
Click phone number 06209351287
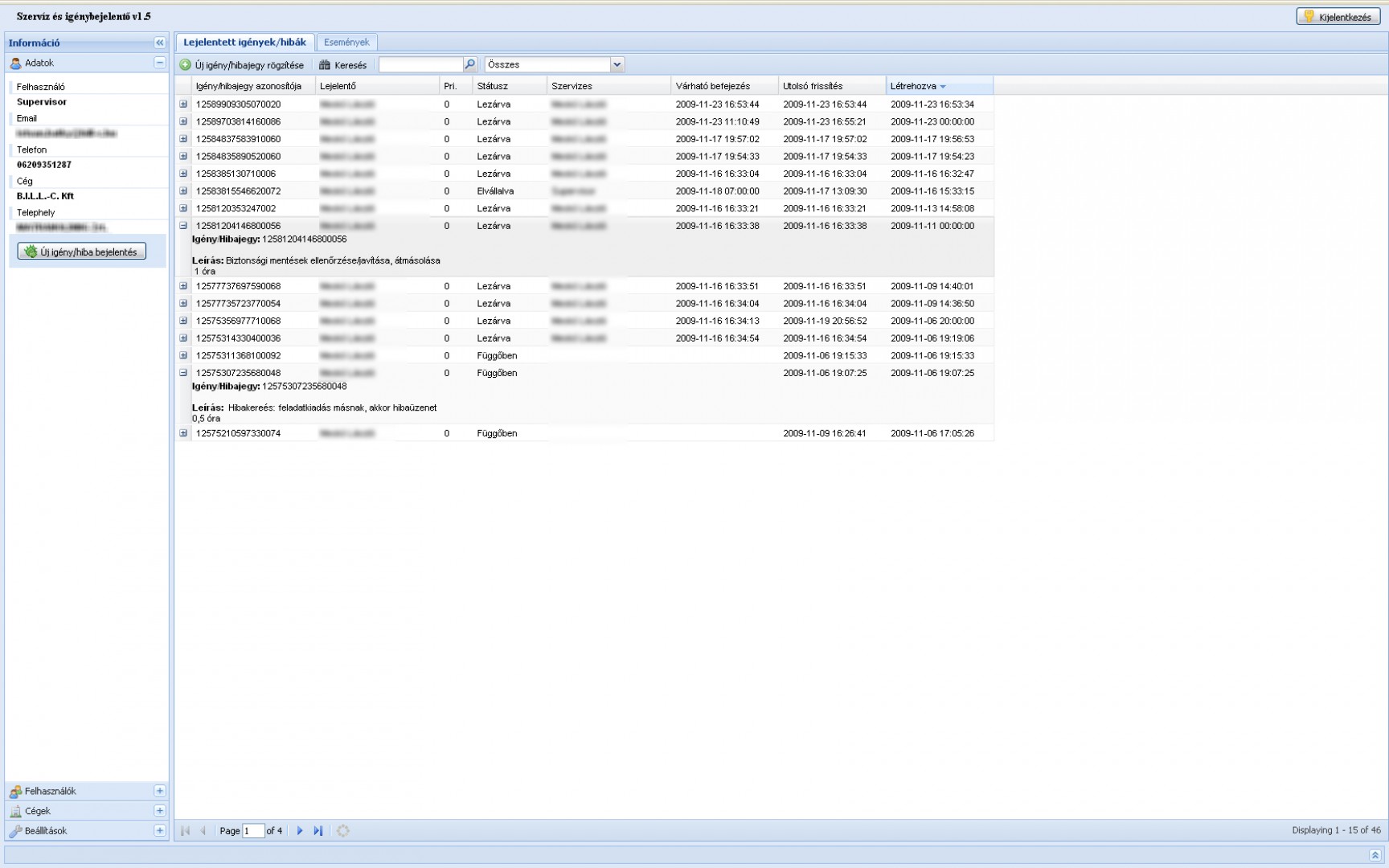44,165
